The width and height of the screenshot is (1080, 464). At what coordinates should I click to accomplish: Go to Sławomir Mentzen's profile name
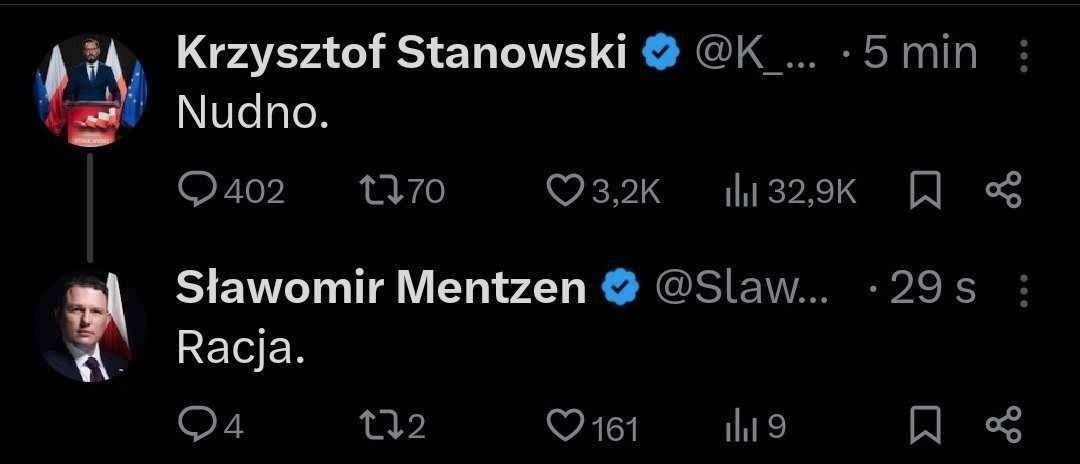point(381,289)
